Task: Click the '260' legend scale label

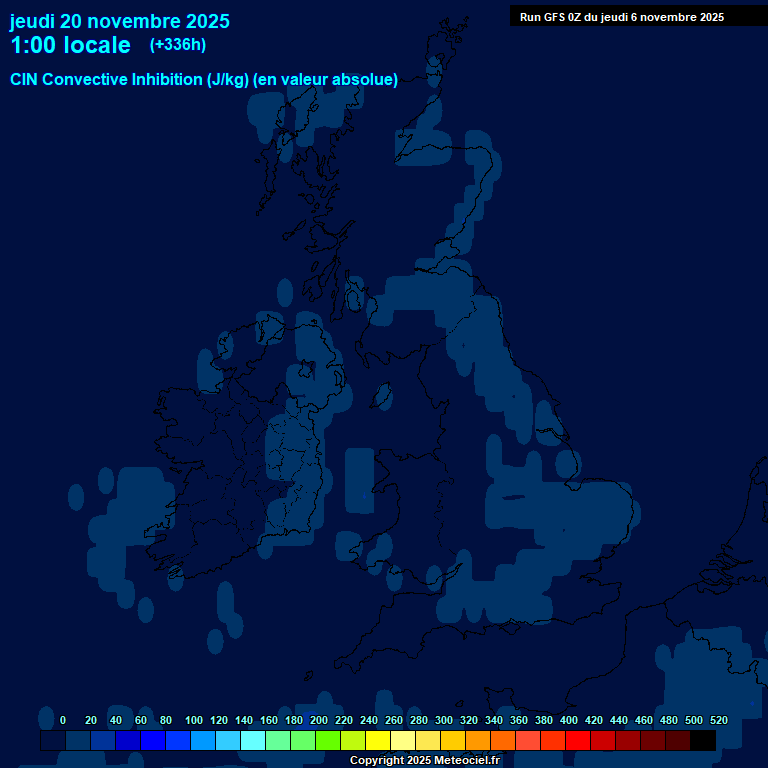Action: coord(393,720)
